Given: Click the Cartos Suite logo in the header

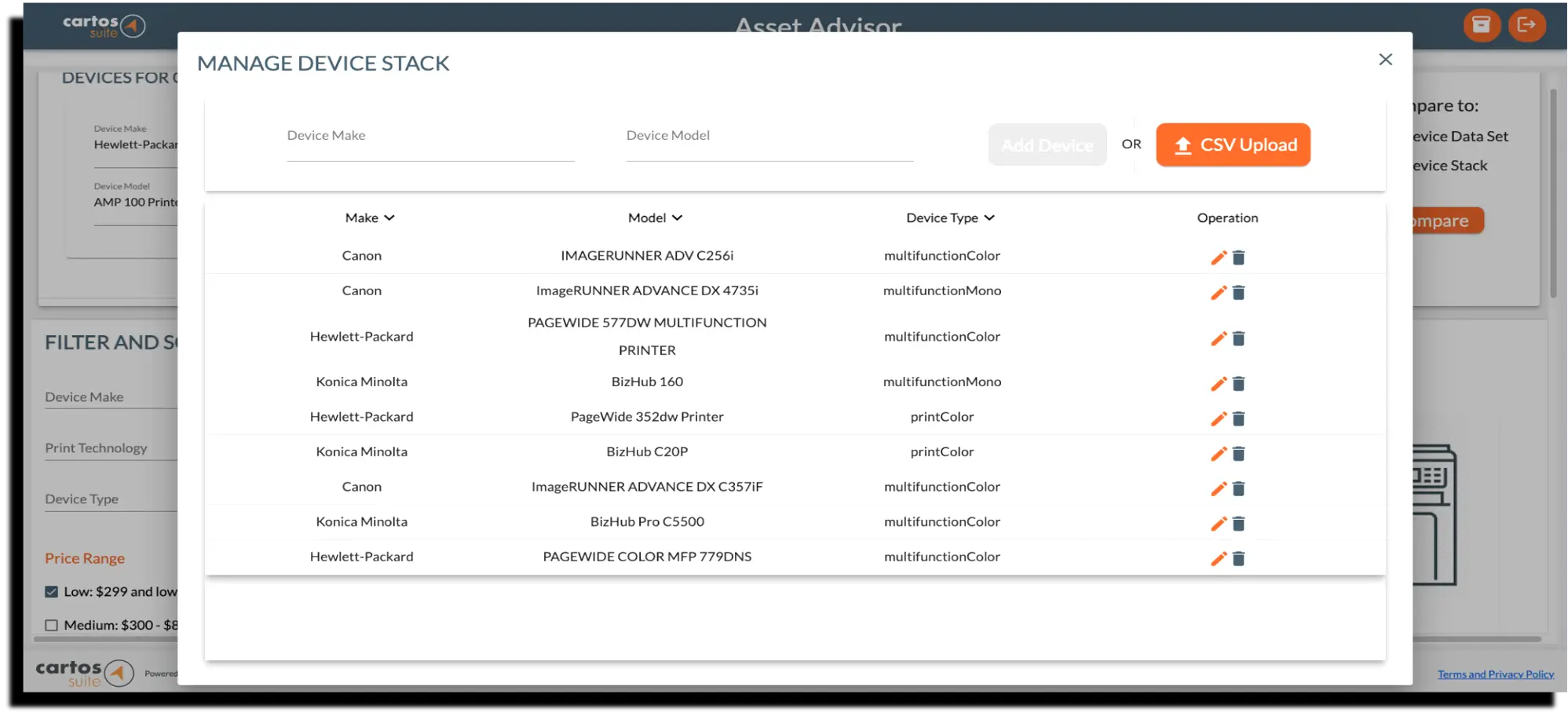Looking at the screenshot, I should (104, 25).
